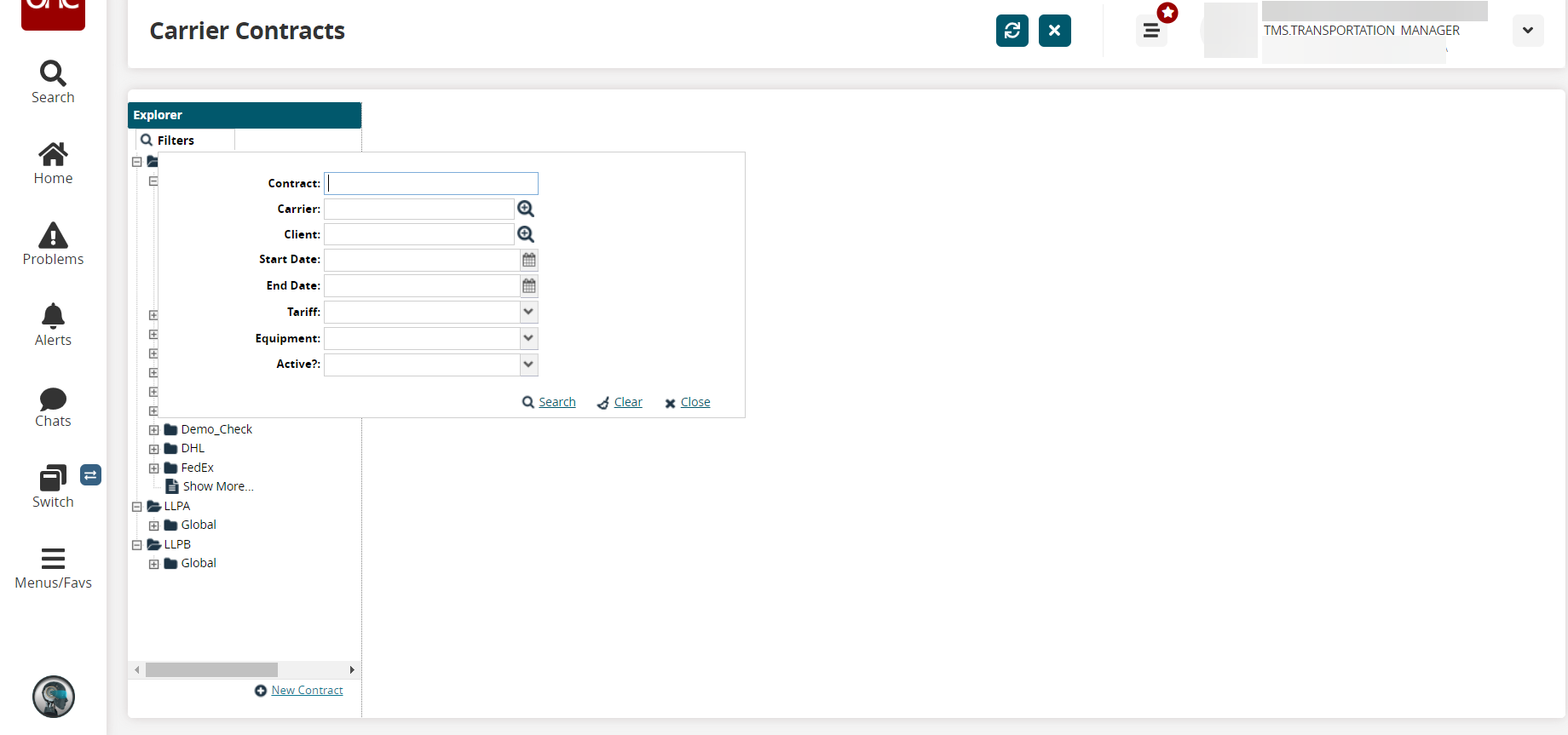The image size is (1568, 735).
Task: Click the clear broom icon
Action: (x=603, y=403)
